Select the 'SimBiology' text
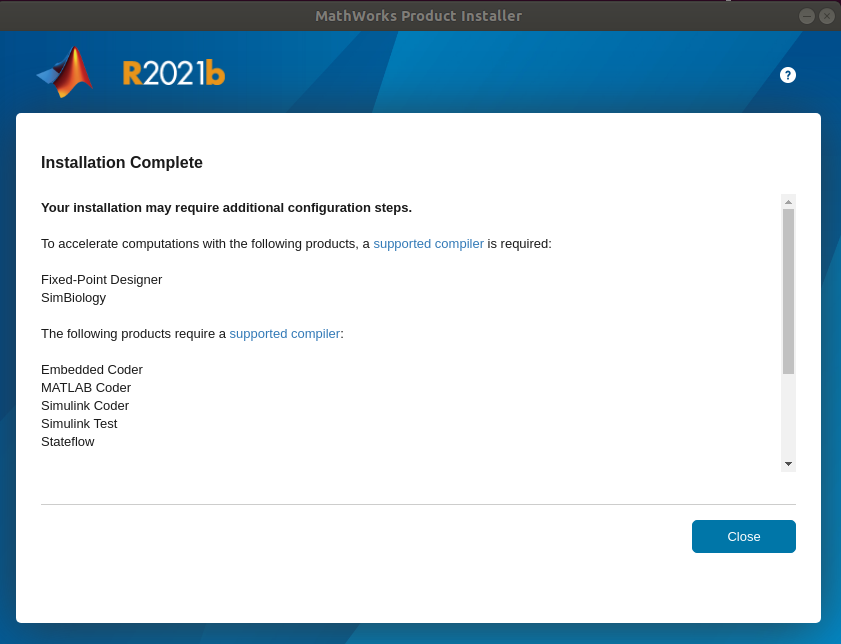Screen dimensions: 841x644 tap(73, 298)
